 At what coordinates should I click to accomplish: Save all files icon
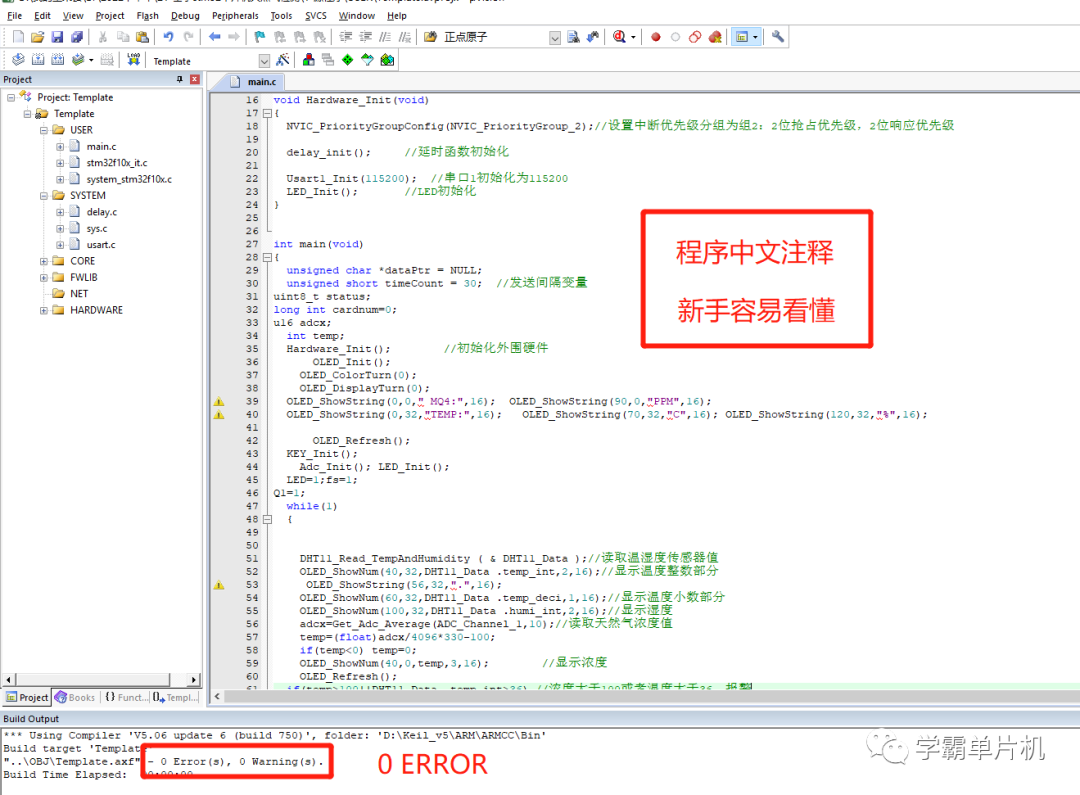(76, 37)
